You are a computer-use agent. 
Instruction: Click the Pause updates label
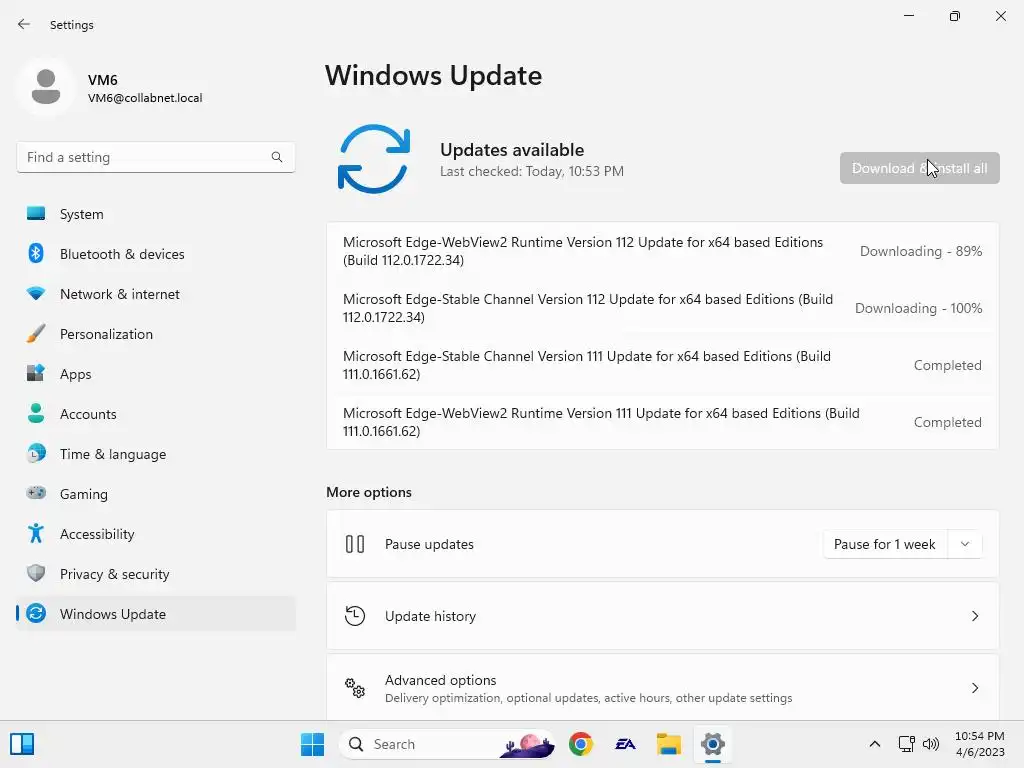point(429,544)
